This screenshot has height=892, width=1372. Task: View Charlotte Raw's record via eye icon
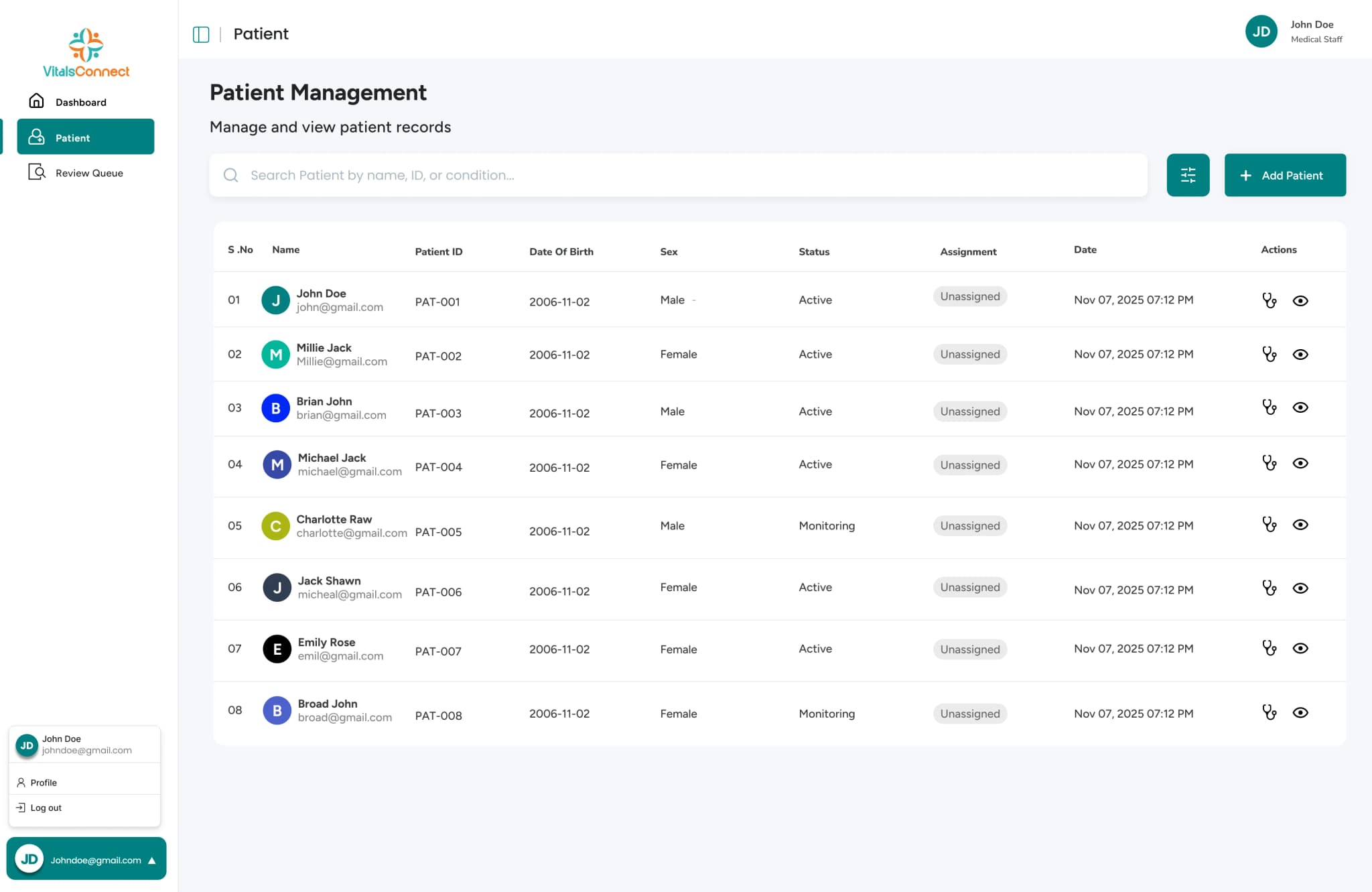[1300, 525]
